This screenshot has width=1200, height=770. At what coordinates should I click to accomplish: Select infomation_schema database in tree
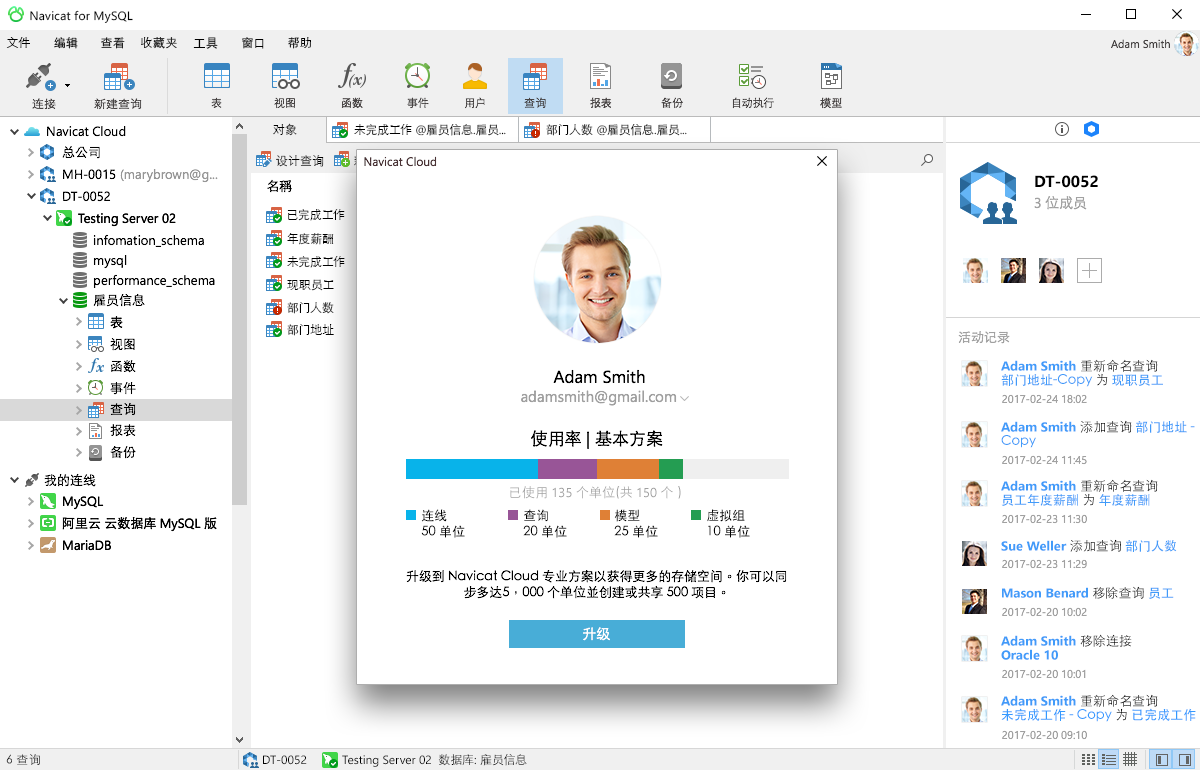pyautogui.click(x=139, y=240)
